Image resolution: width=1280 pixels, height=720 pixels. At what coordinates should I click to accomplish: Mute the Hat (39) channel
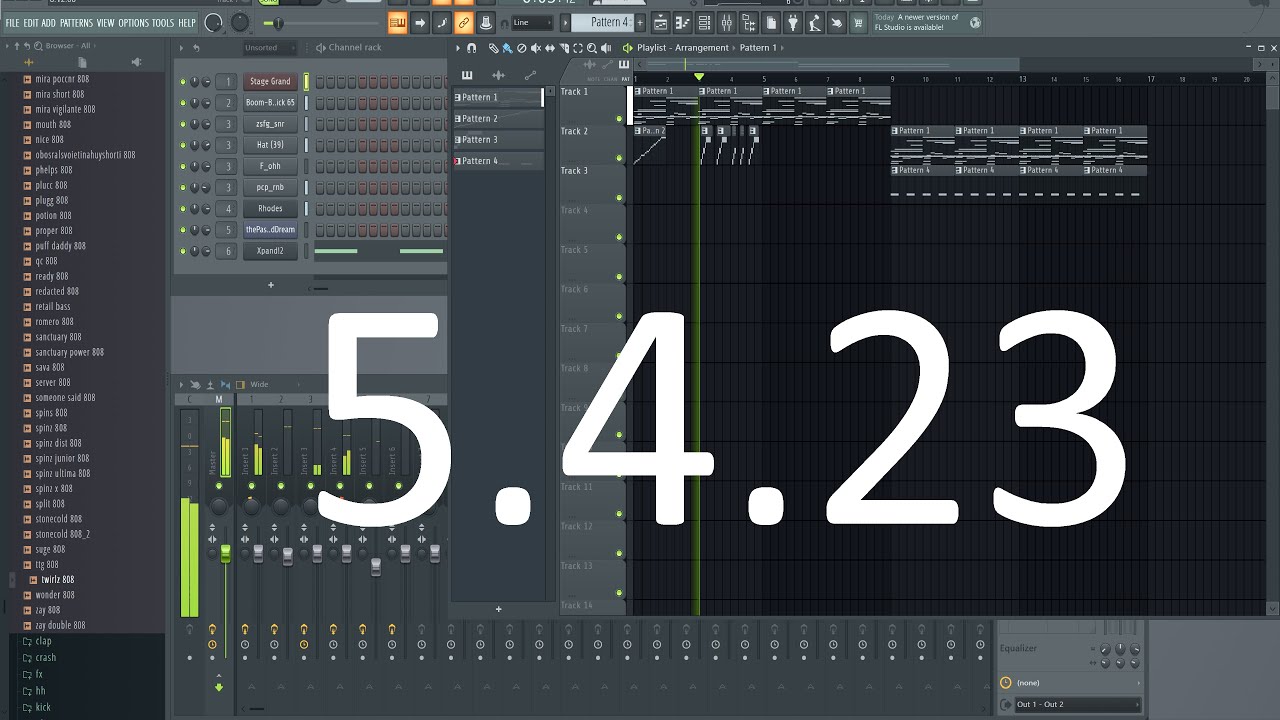[182, 145]
